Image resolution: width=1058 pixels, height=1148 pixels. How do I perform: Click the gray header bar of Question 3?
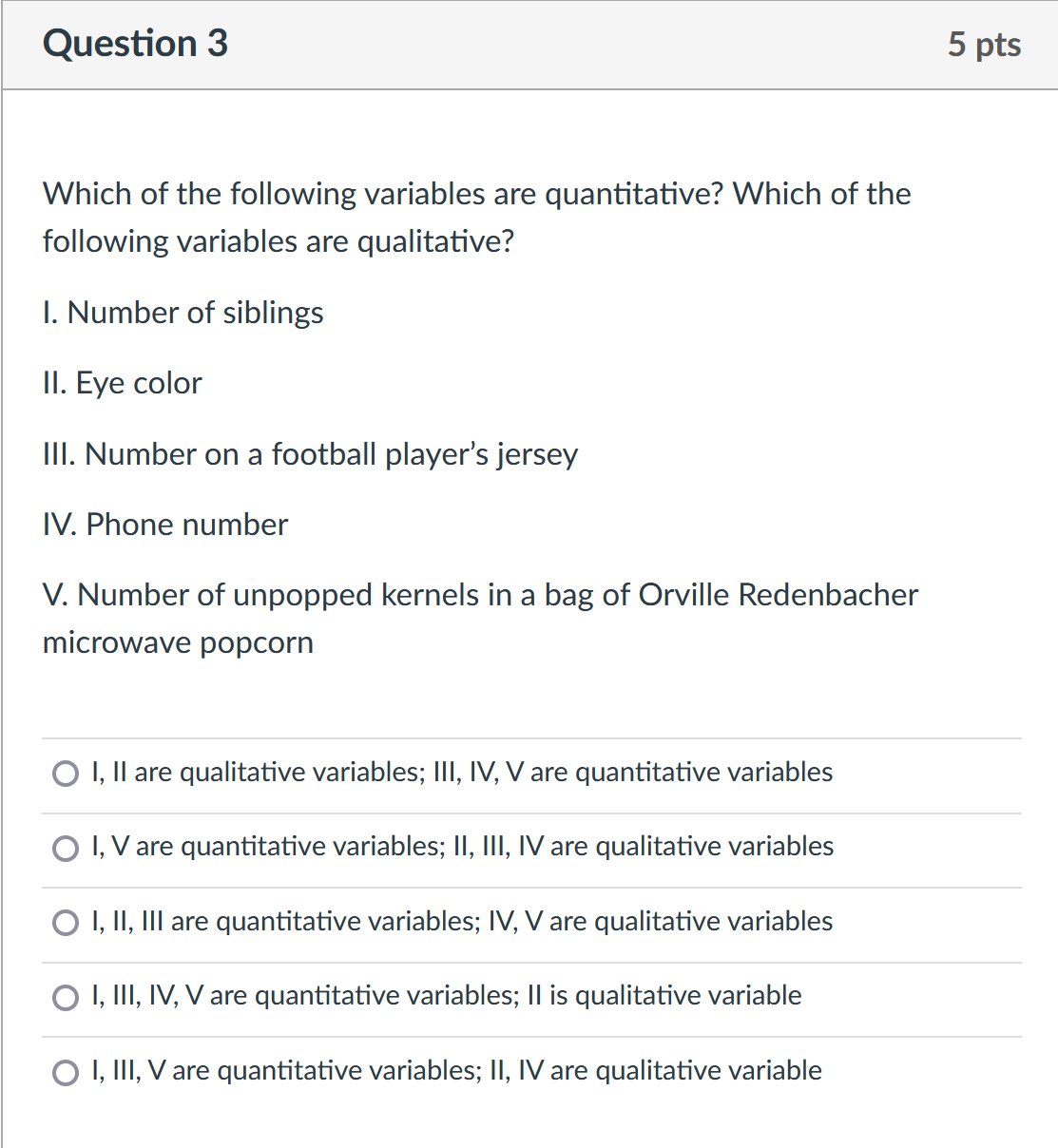(529, 44)
